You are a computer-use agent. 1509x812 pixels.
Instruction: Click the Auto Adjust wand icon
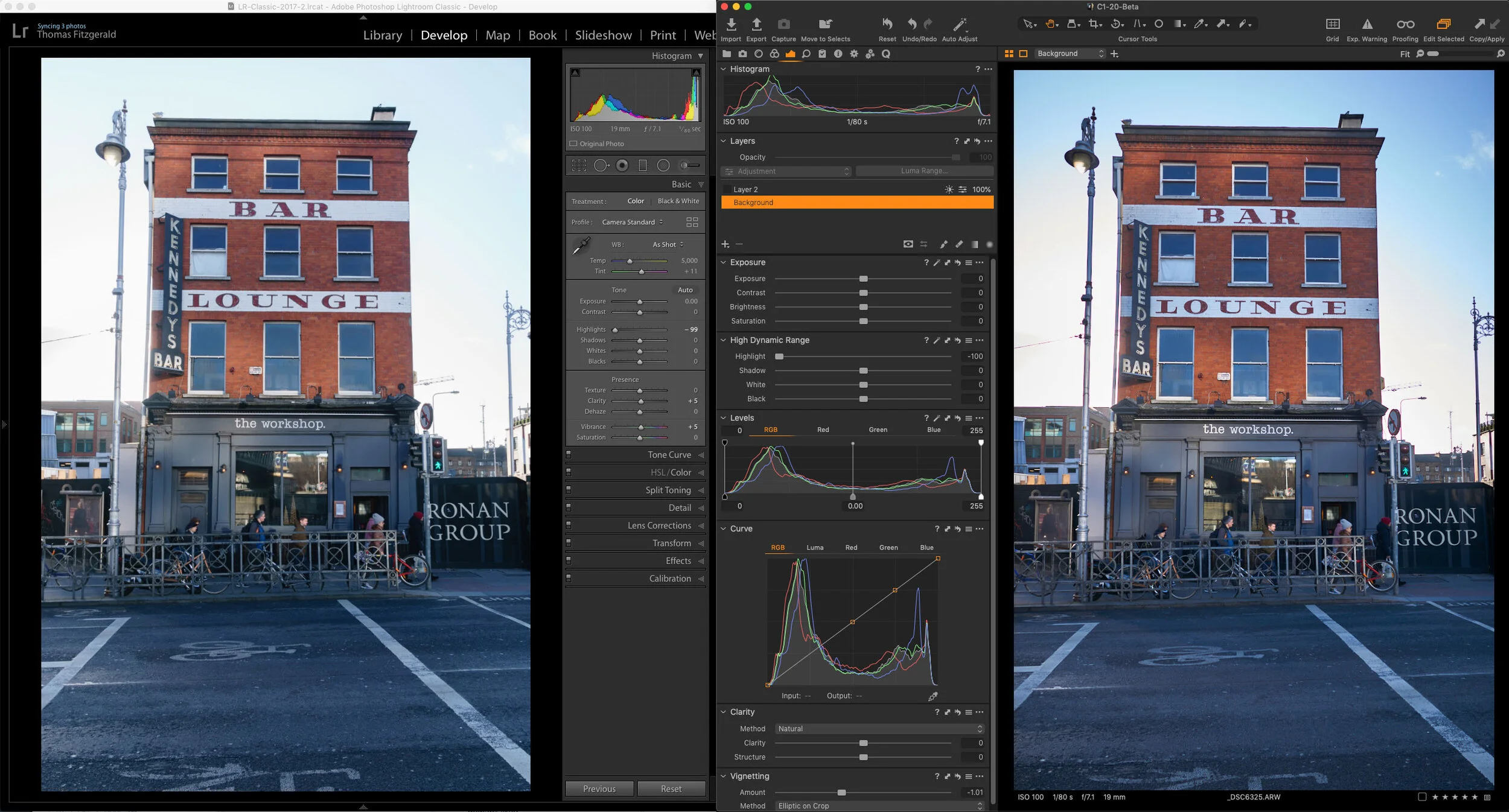tap(959, 25)
